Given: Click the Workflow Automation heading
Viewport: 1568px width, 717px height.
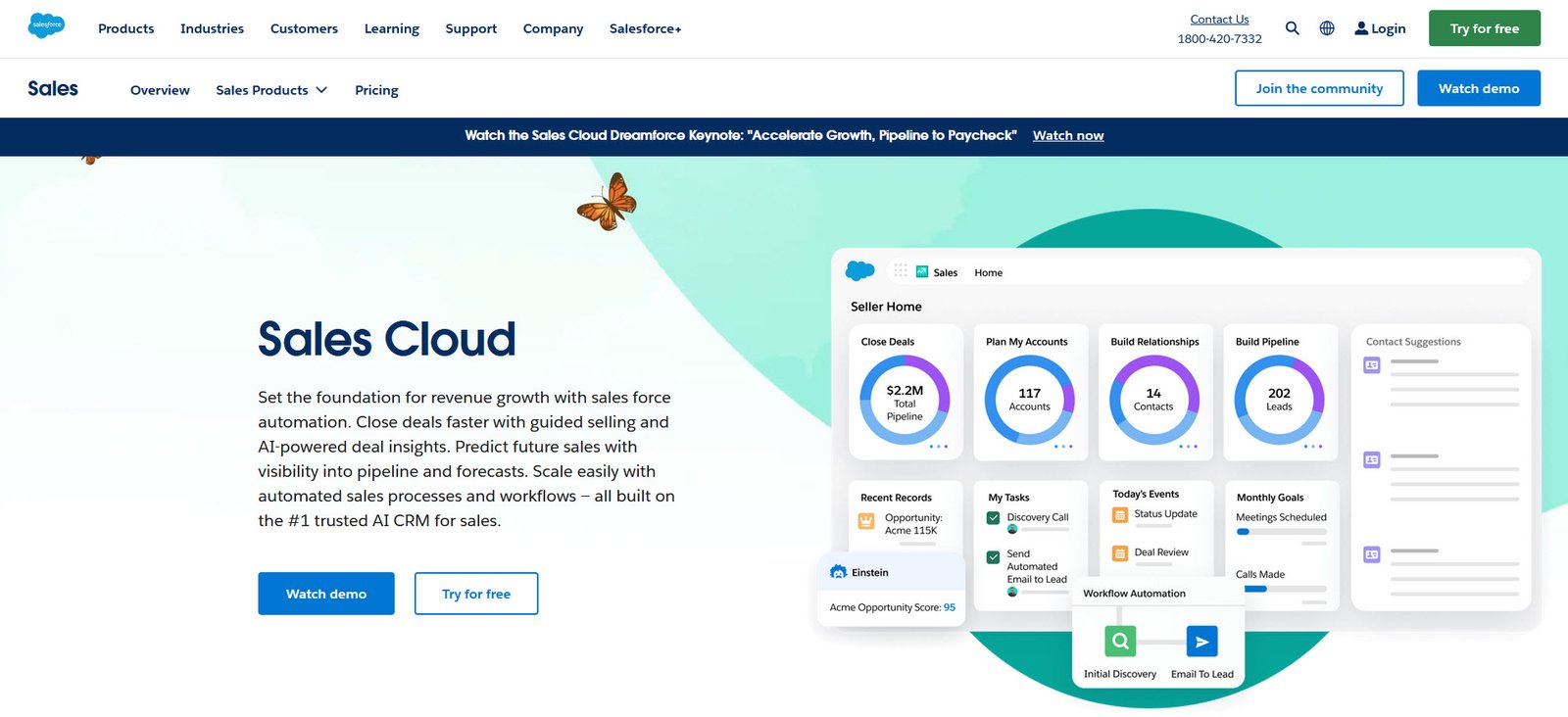Looking at the screenshot, I should click(1134, 594).
